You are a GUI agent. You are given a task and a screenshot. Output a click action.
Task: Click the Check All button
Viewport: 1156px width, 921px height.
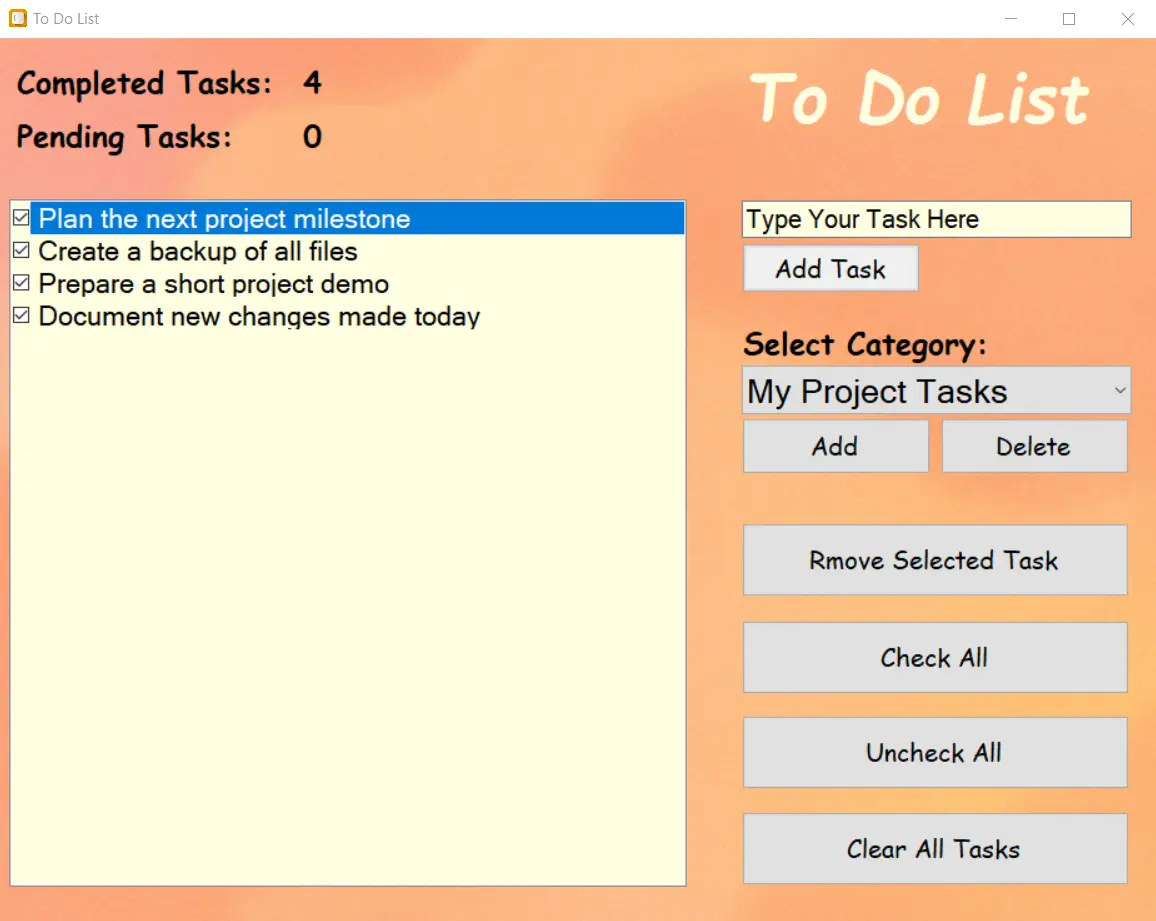pos(934,658)
